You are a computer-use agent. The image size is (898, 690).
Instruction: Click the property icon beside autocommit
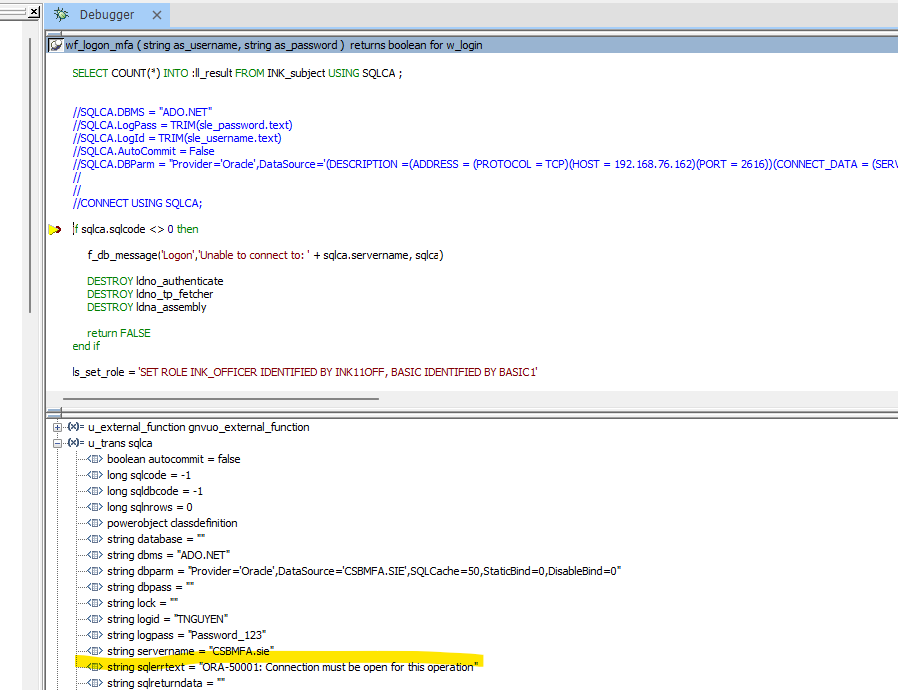click(95, 459)
